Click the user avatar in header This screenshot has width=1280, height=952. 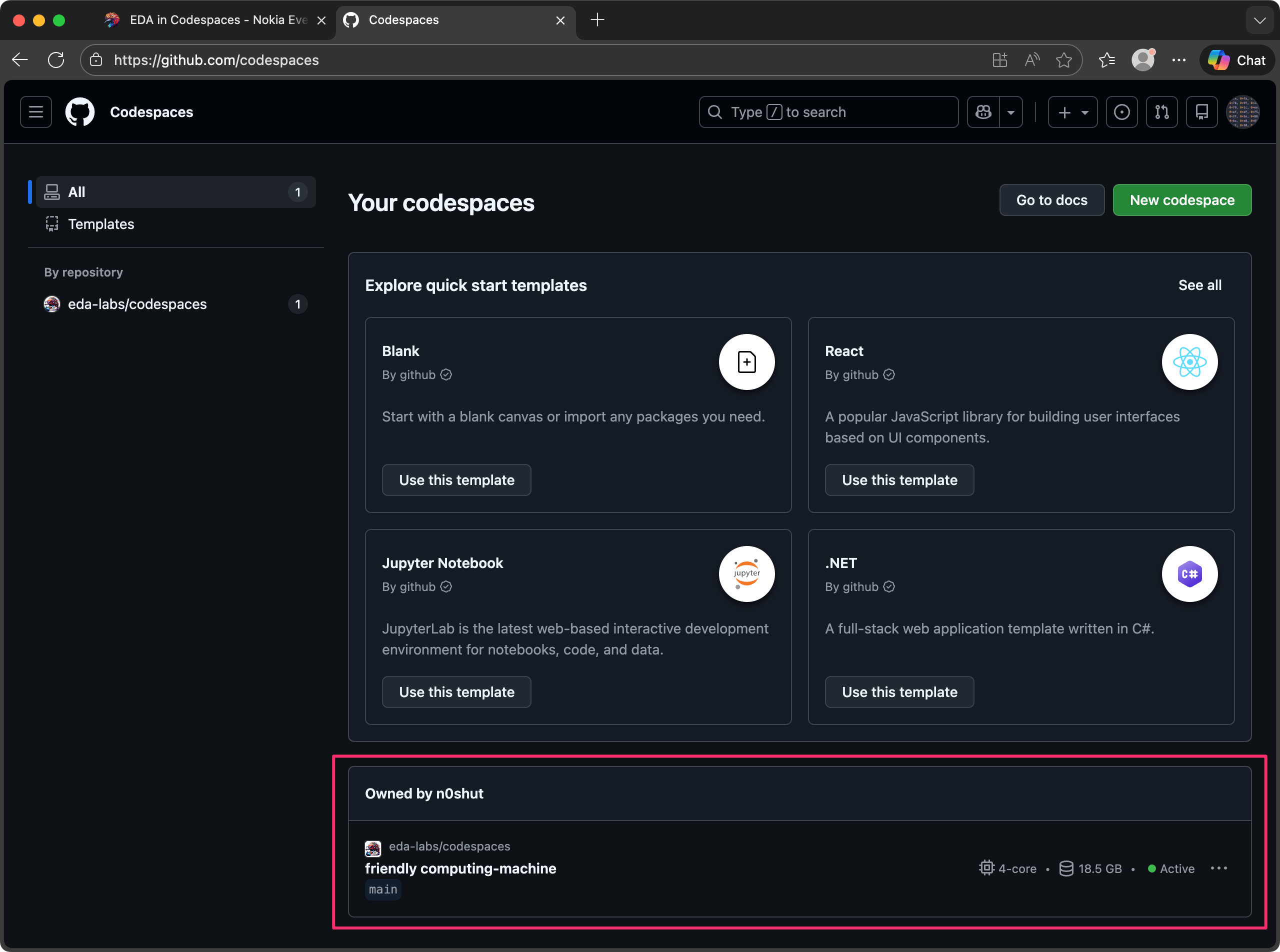(x=1242, y=112)
